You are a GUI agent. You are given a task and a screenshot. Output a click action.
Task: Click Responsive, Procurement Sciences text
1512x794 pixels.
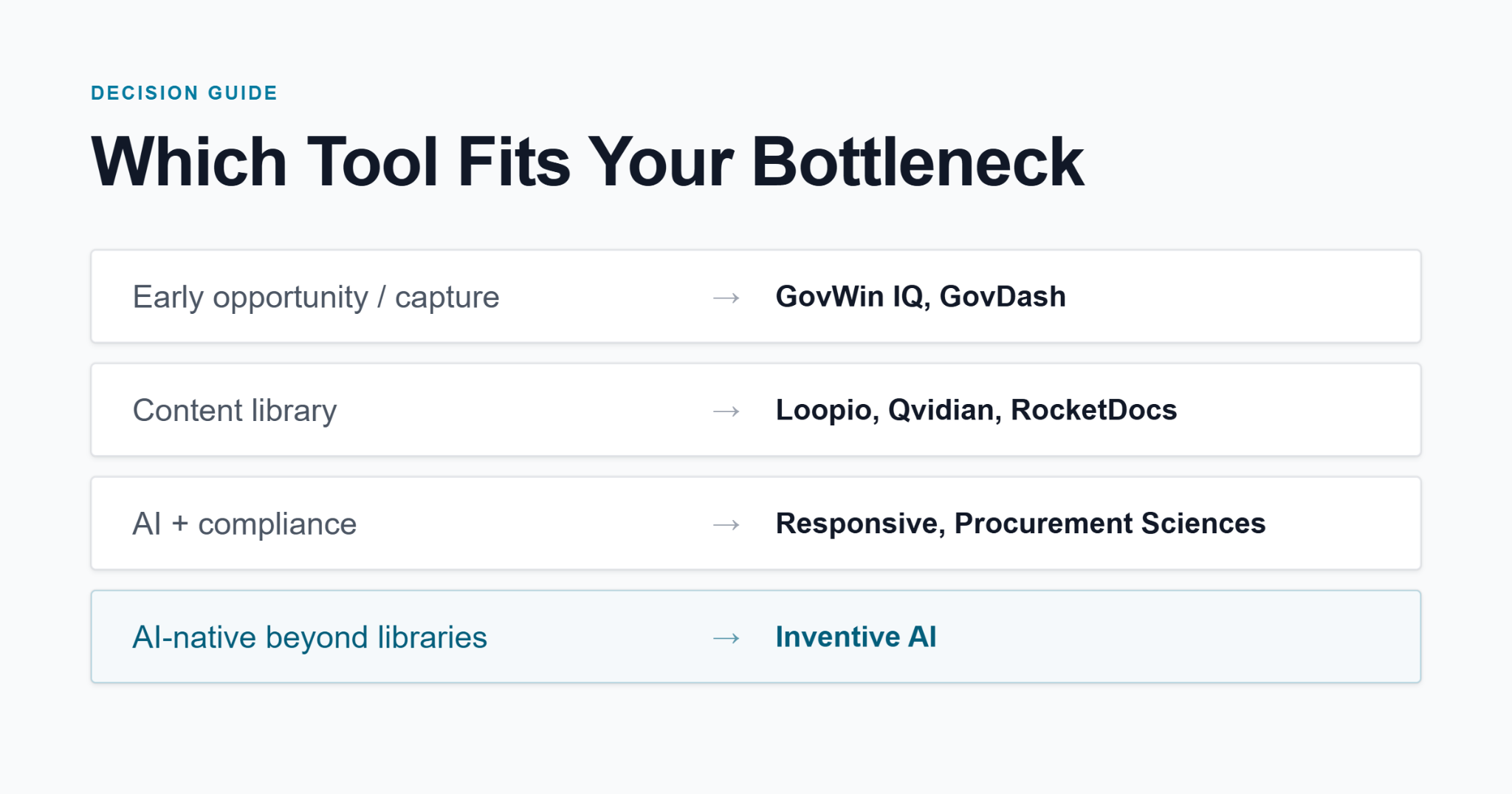coord(1020,523)
